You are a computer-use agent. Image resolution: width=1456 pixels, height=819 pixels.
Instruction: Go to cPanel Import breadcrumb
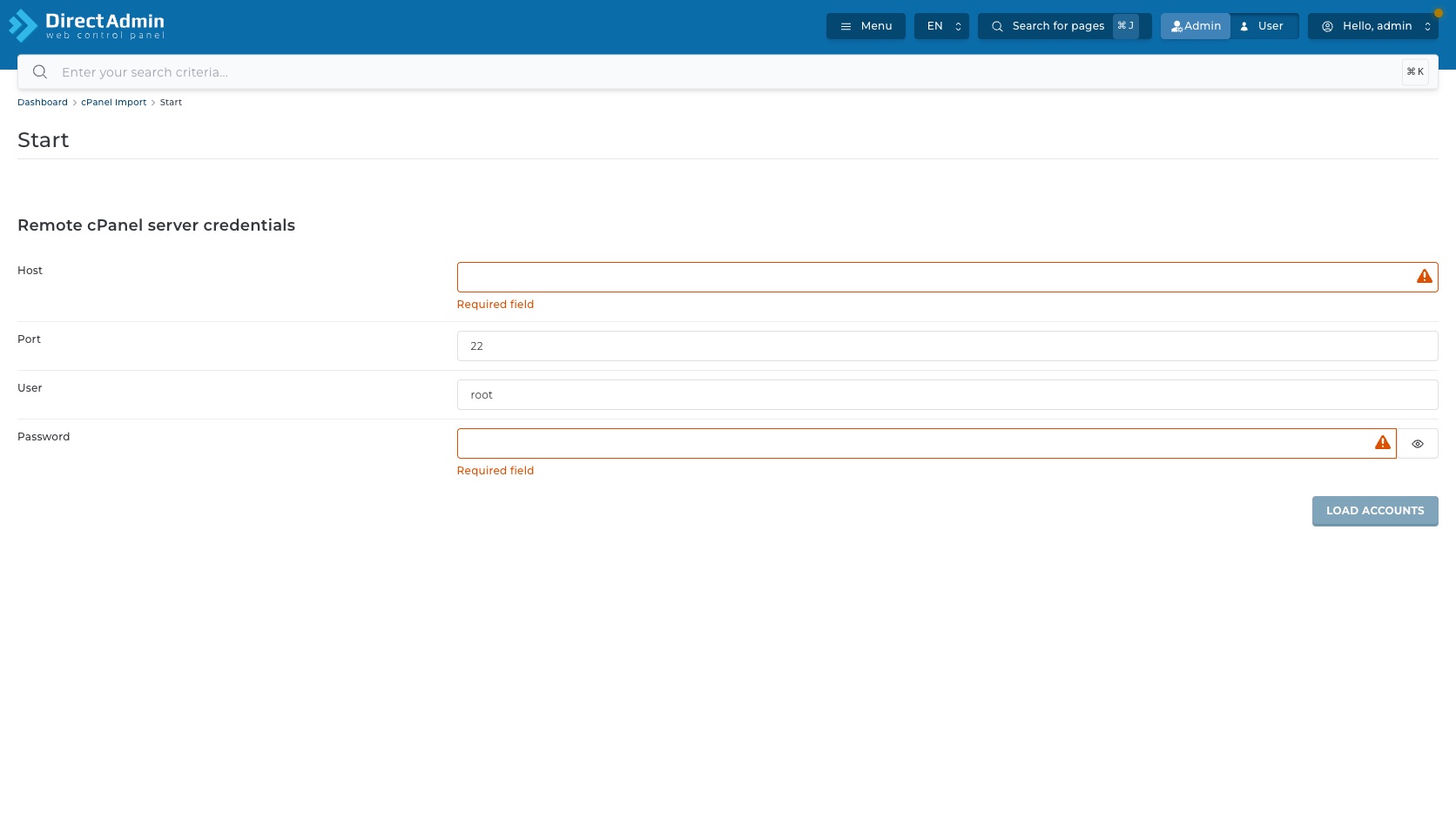pyautogui.click(x=114, y=103)
